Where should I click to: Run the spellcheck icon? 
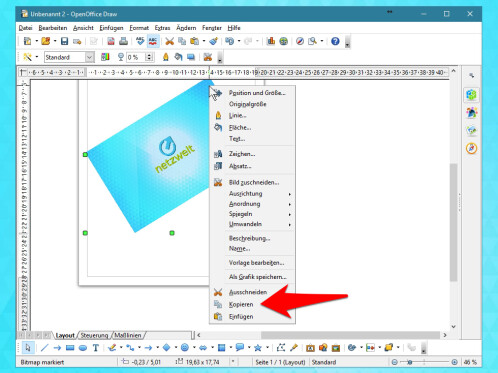click(x=140, y=41)
